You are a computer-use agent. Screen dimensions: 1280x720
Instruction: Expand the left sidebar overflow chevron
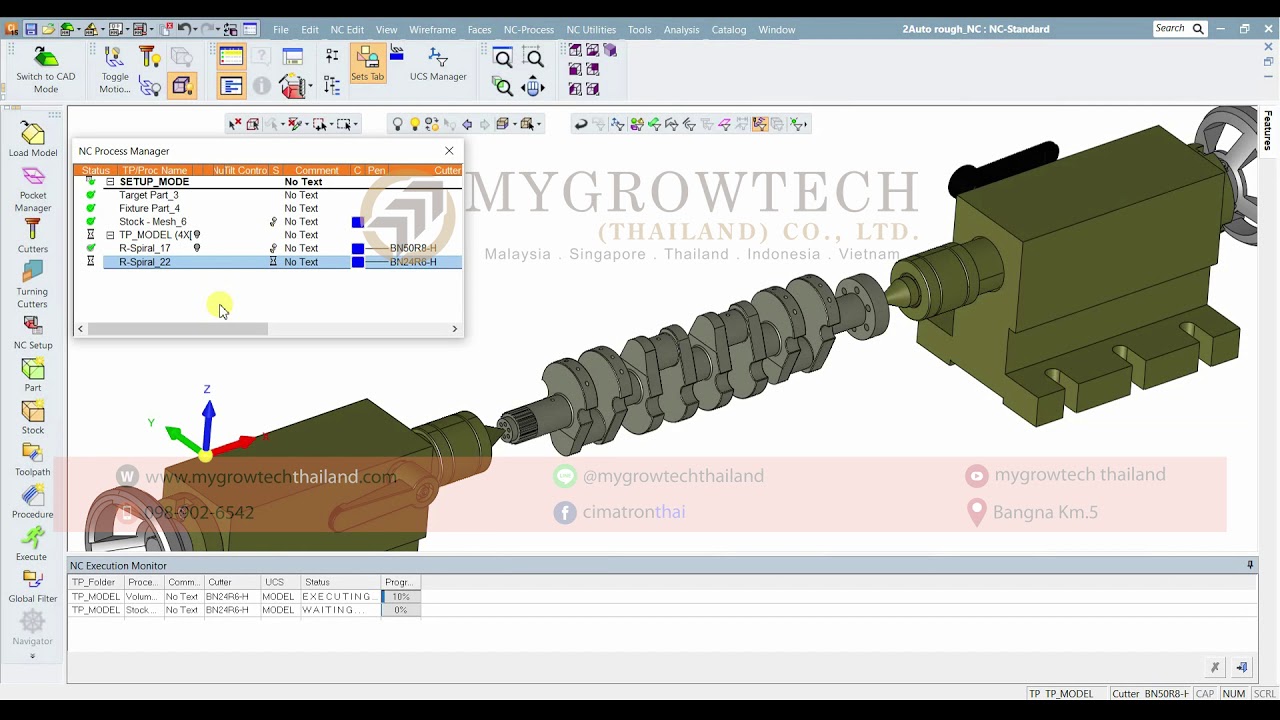point(32,657)
